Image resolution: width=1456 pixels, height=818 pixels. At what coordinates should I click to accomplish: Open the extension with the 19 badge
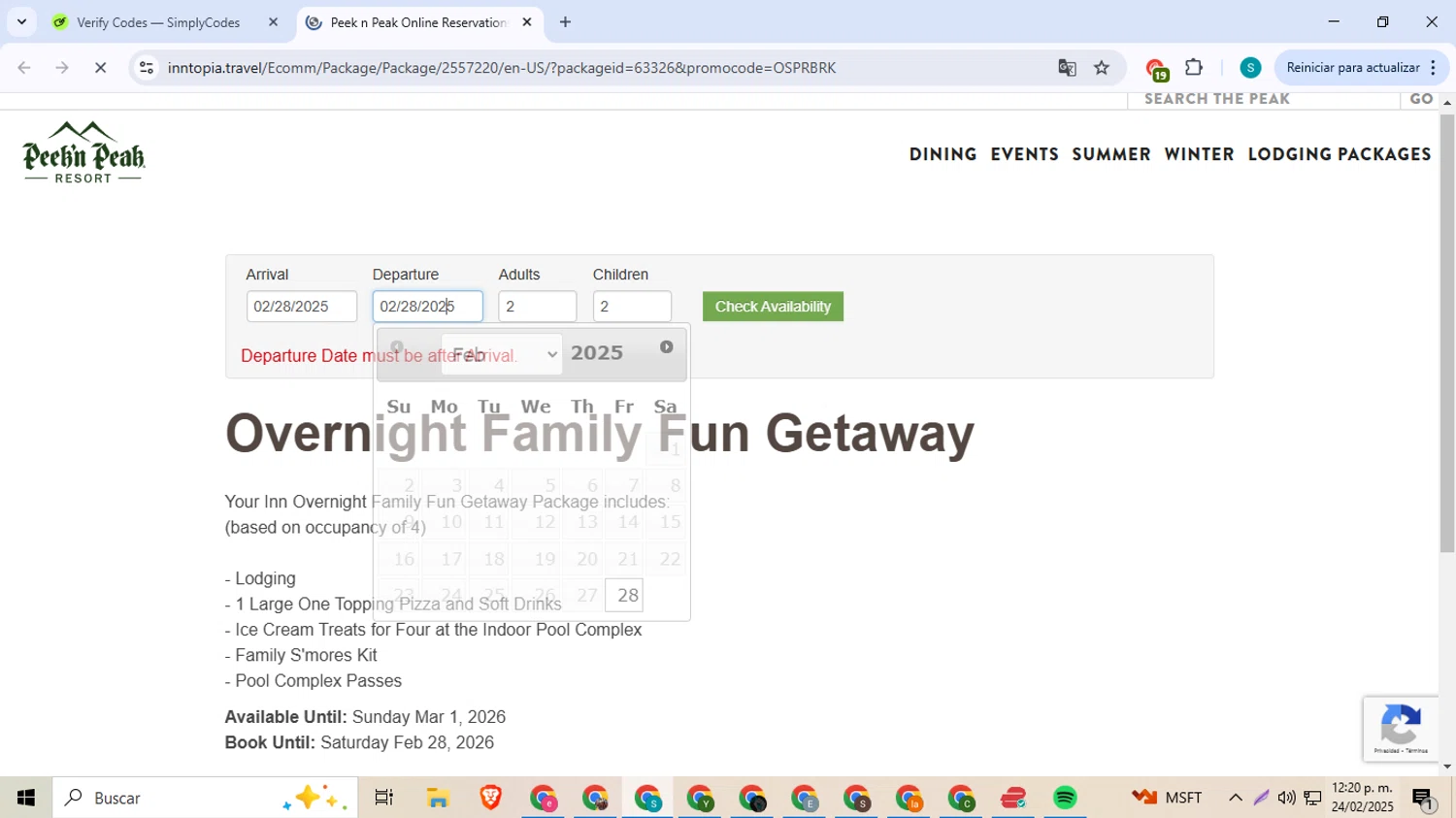coord(1155,69)
